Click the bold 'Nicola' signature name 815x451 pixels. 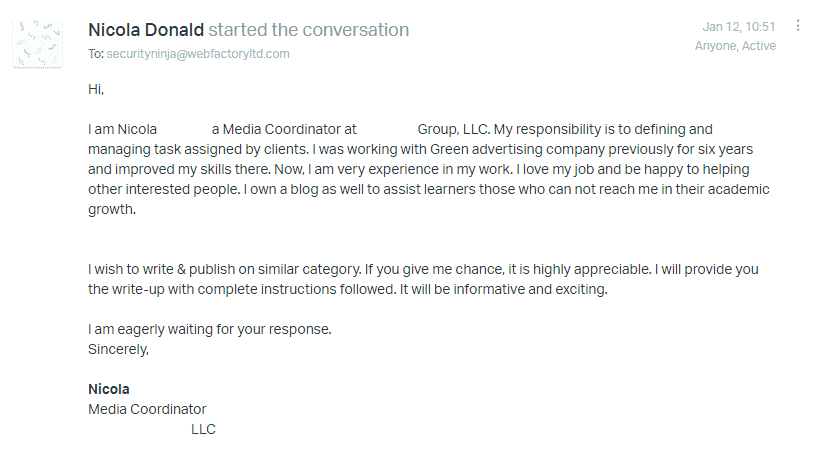click(109, 390)
